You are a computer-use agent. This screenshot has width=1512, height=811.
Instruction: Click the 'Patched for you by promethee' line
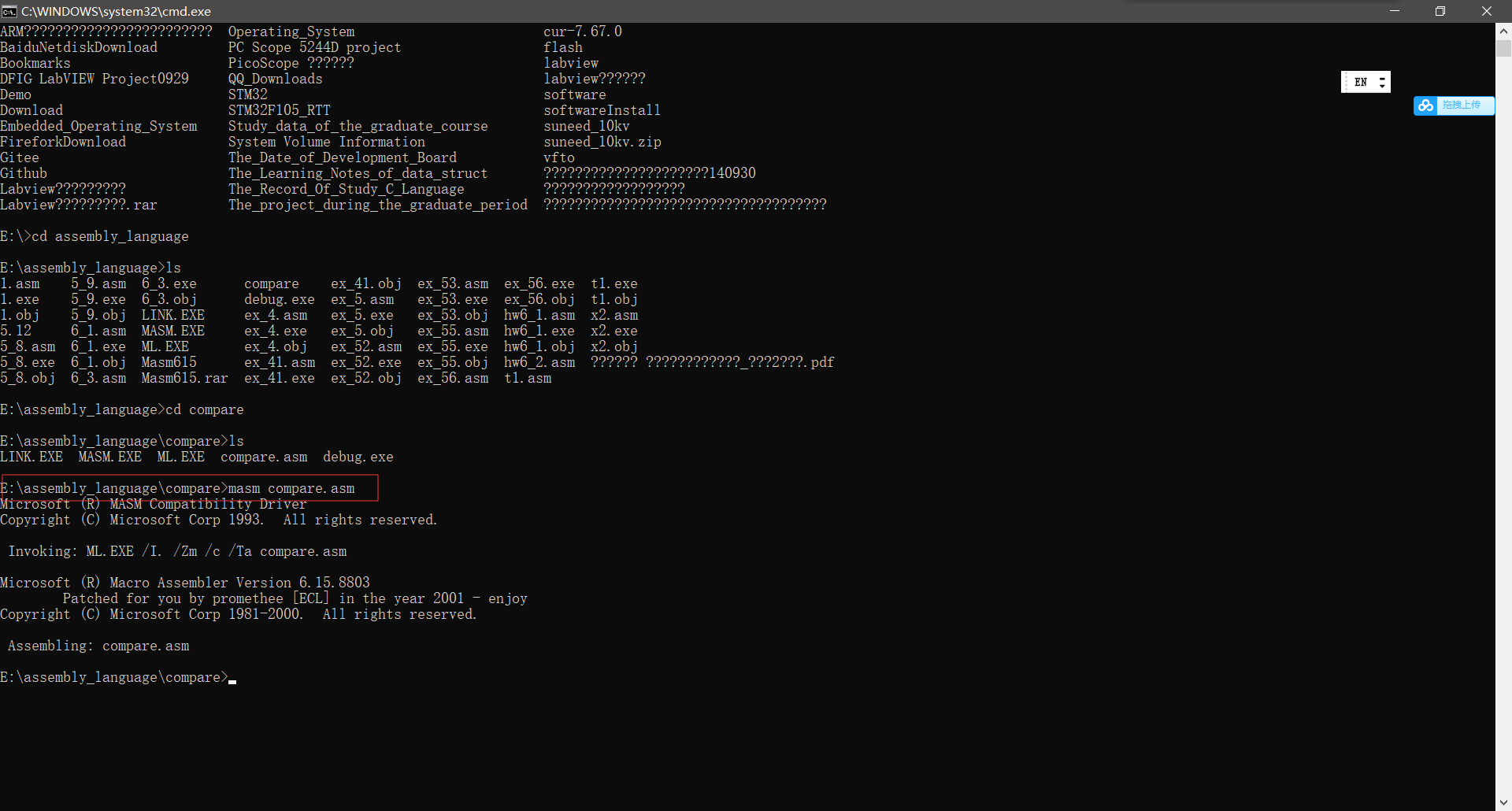(295, 598)
